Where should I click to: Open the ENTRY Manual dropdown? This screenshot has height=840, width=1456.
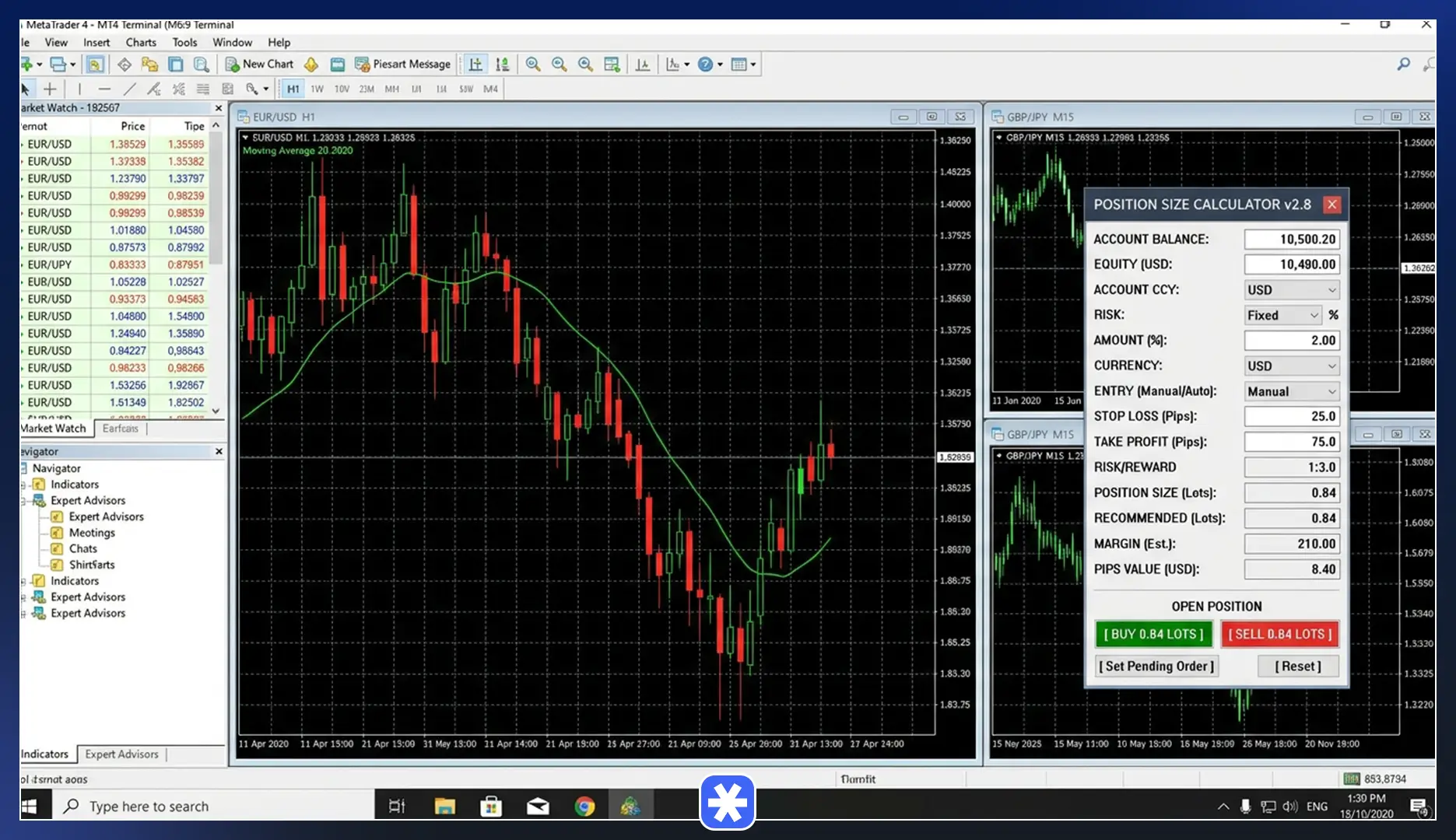(x=1292, y=391)
